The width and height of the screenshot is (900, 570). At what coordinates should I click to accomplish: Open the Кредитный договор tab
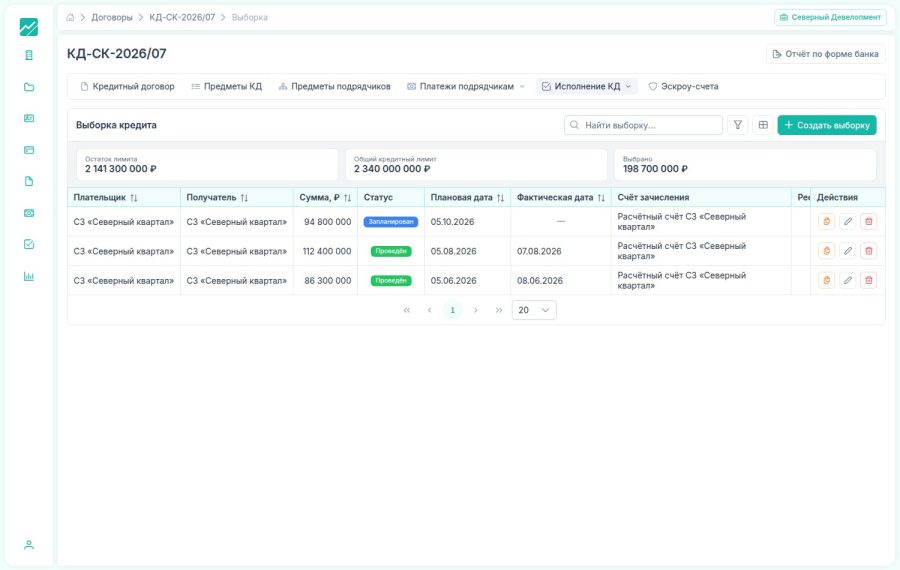tap(127, 86)
